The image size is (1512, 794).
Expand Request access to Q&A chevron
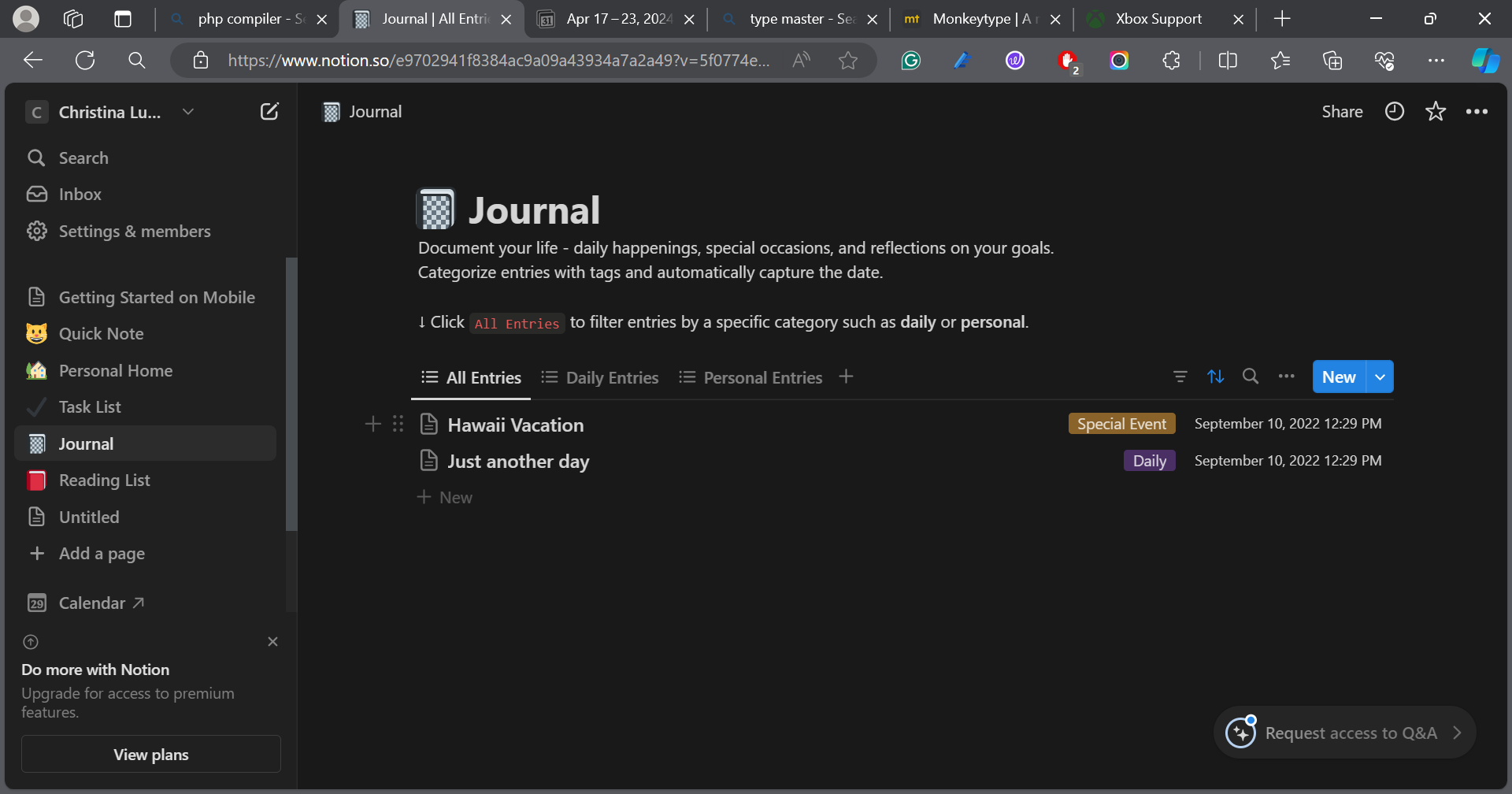[1457, 733]
